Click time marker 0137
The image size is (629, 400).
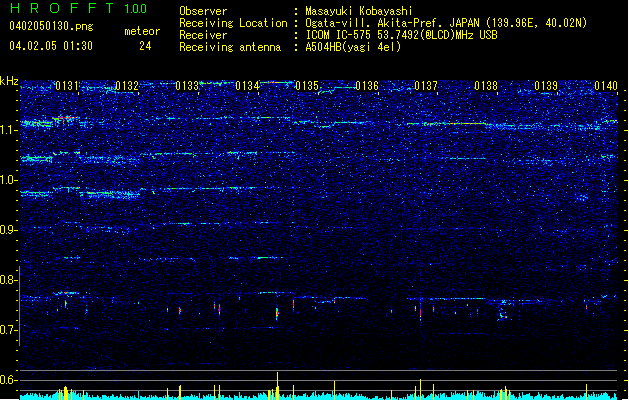click(x=426, y=86)
